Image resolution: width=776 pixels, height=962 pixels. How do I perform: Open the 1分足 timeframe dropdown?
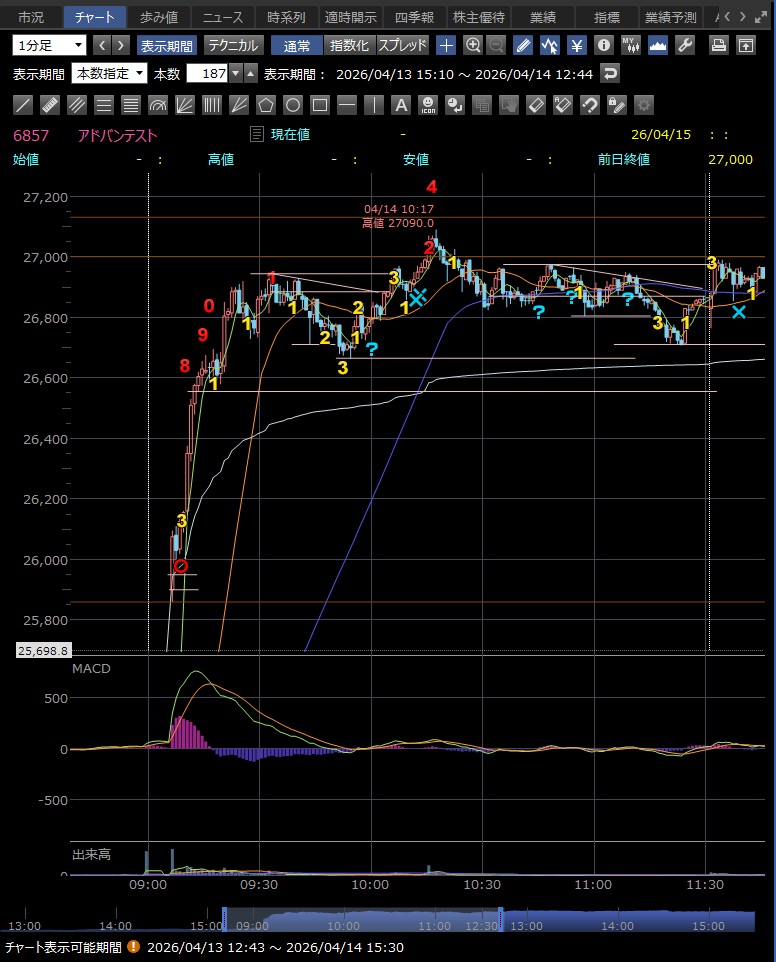50,45
